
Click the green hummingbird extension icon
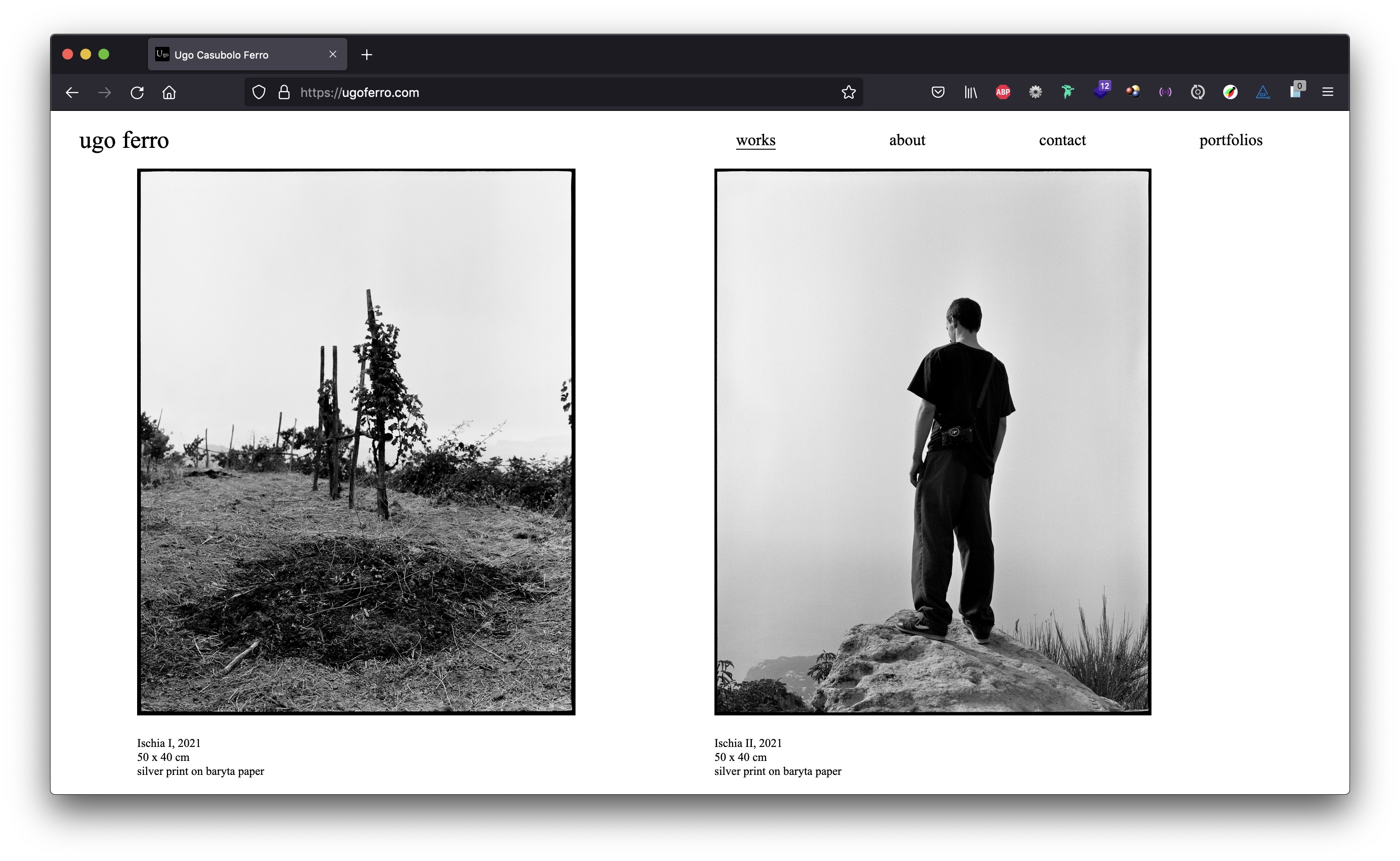[x=1068, y=92]
